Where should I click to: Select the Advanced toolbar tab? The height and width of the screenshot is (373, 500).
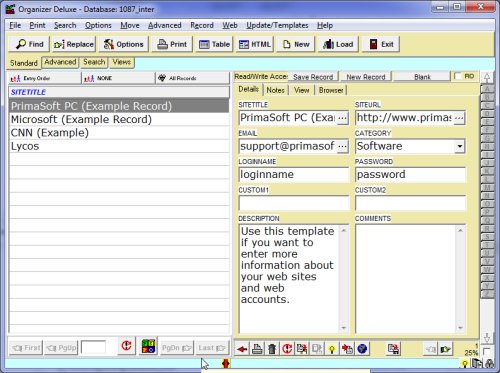click(x=60, y=62)
